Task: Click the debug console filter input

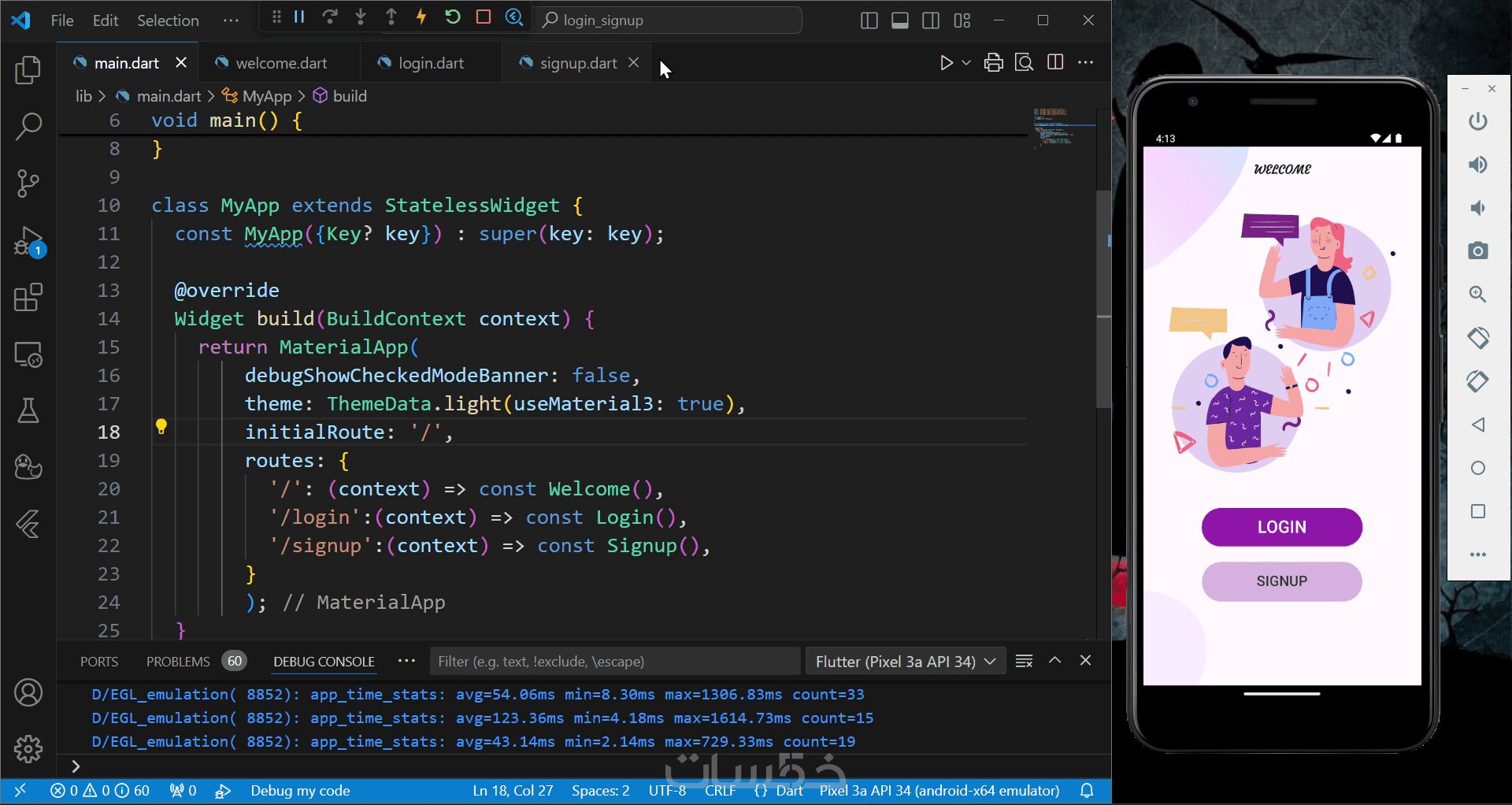Action: [x=614, y=662]
